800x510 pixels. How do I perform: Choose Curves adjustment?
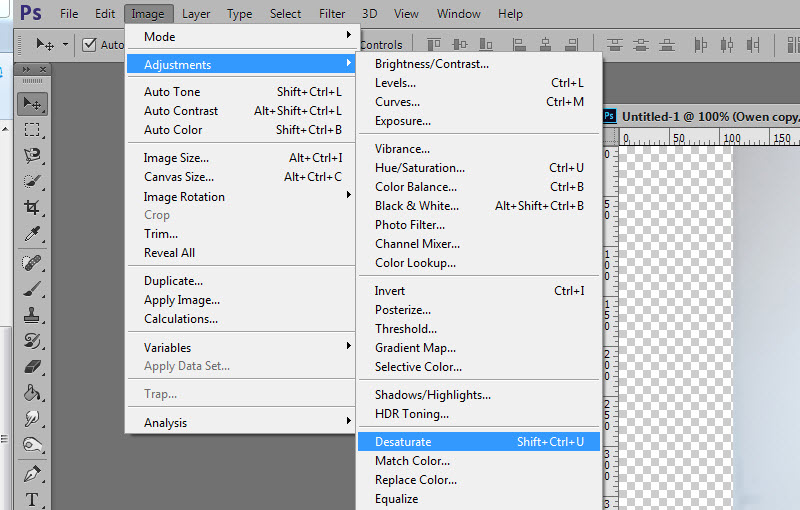click(x=479, y=101)
